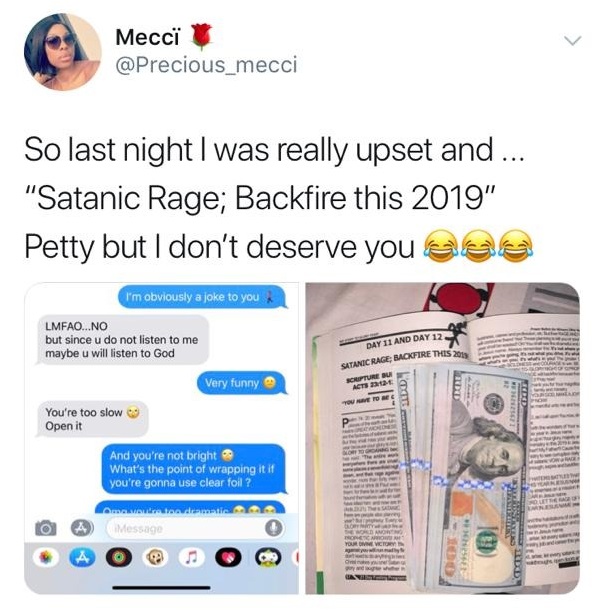Open the Mecci display name
606x613 pixels.
147,38
